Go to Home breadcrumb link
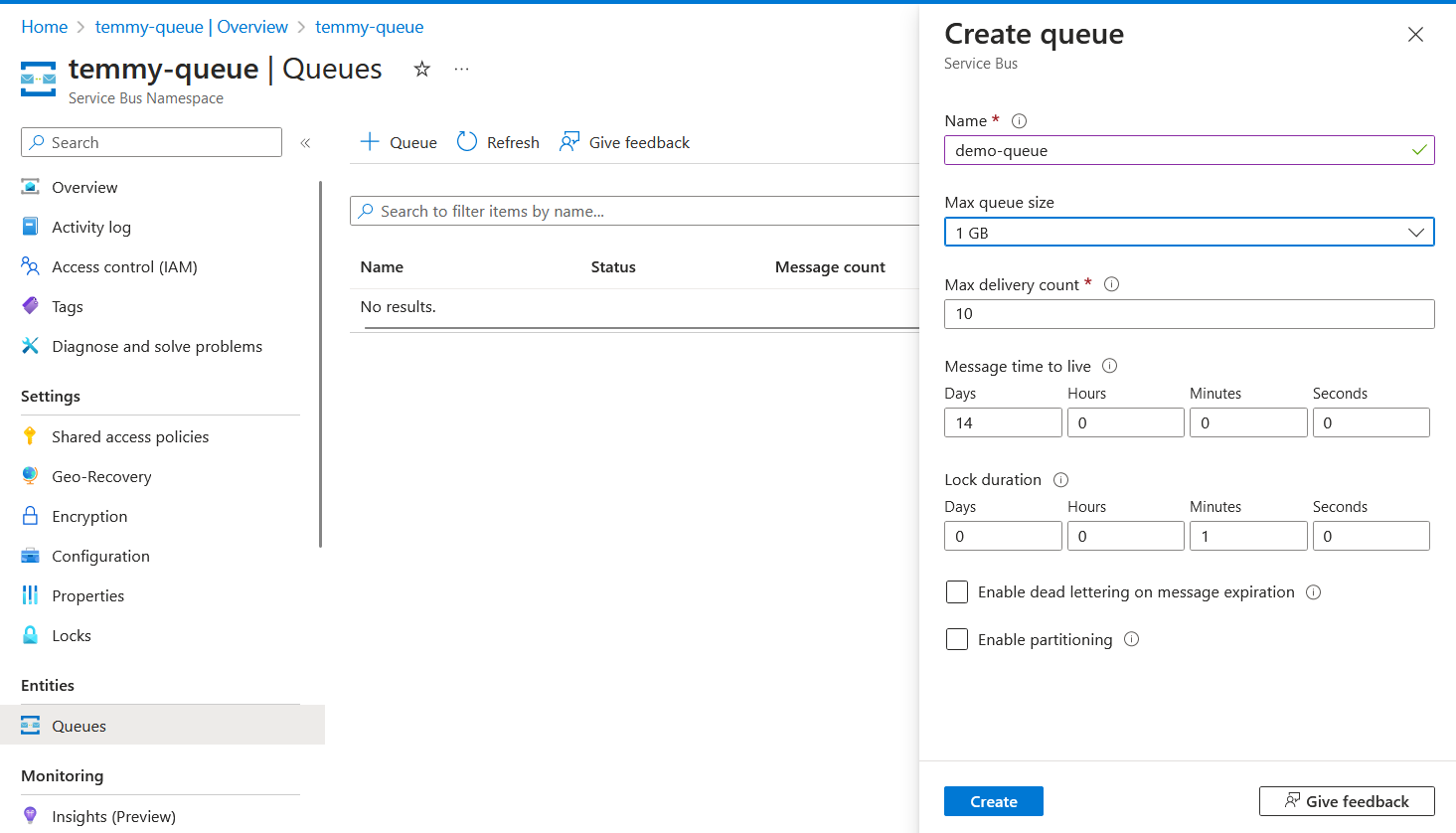This screenshot has width=1456, height=833. coord(45,27)
